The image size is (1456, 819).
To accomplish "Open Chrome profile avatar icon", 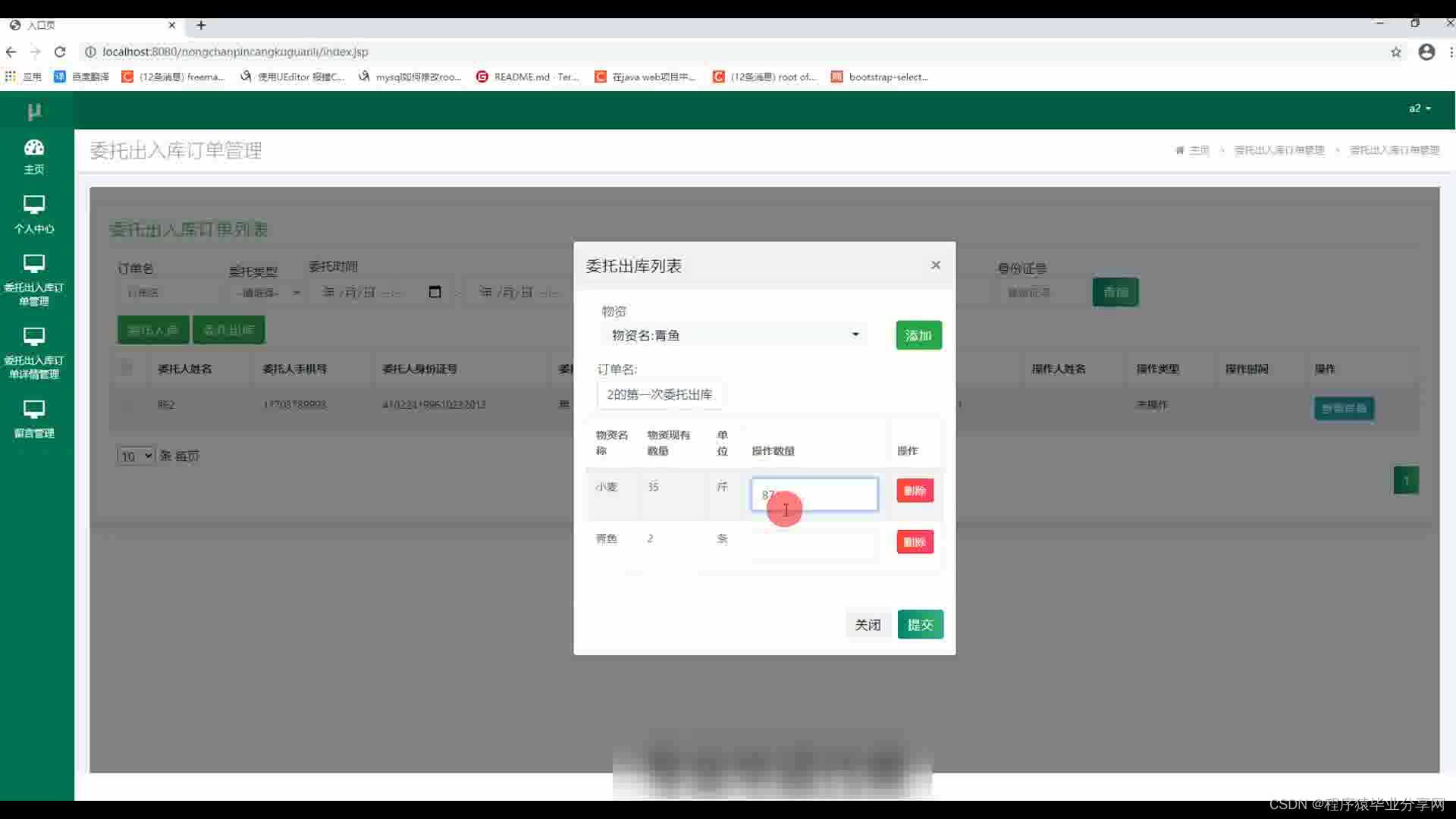I will 1426,52.
